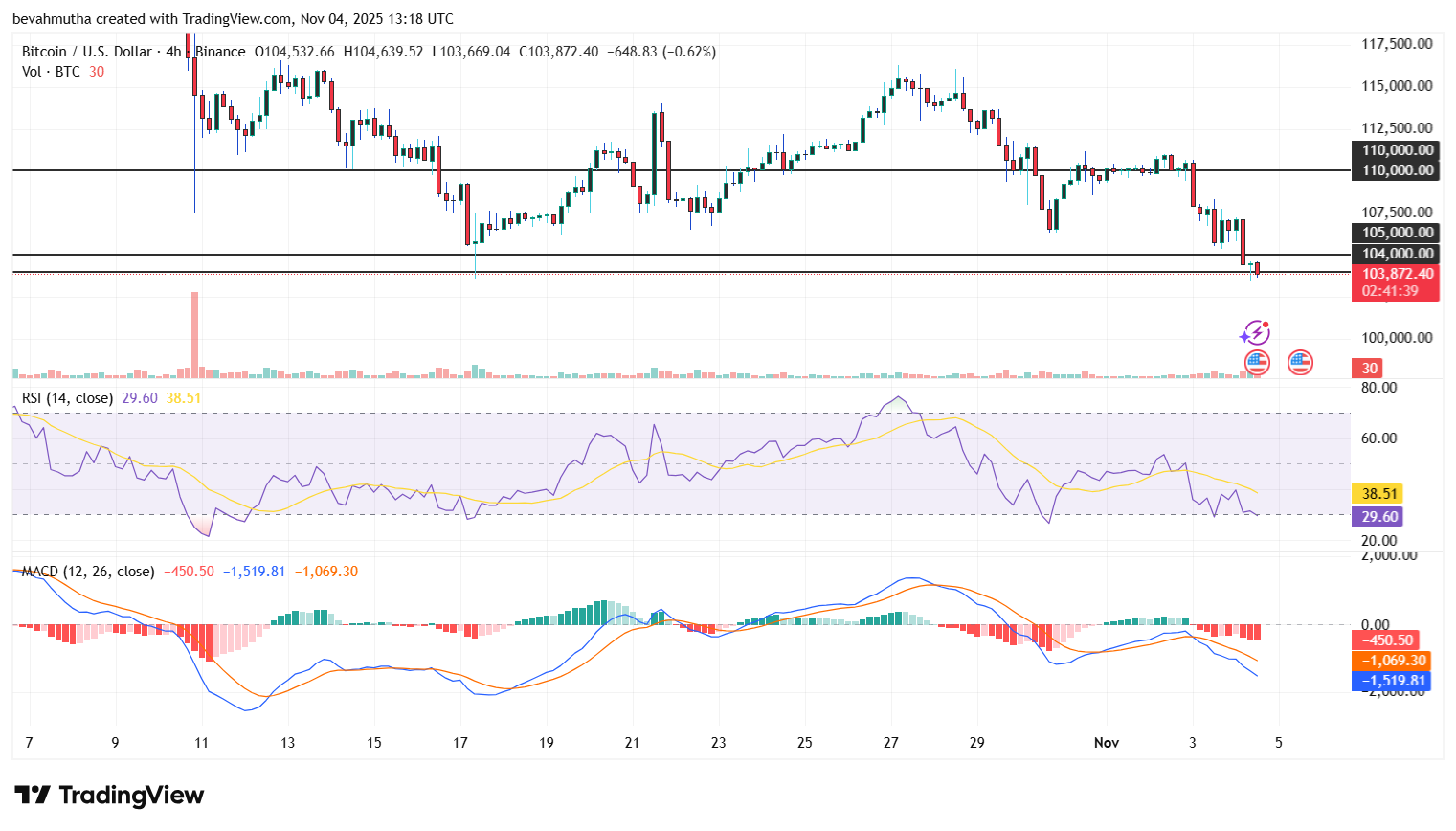Click the first US flag economic event icon
1456x831 pixels.
coord(1255,363)
